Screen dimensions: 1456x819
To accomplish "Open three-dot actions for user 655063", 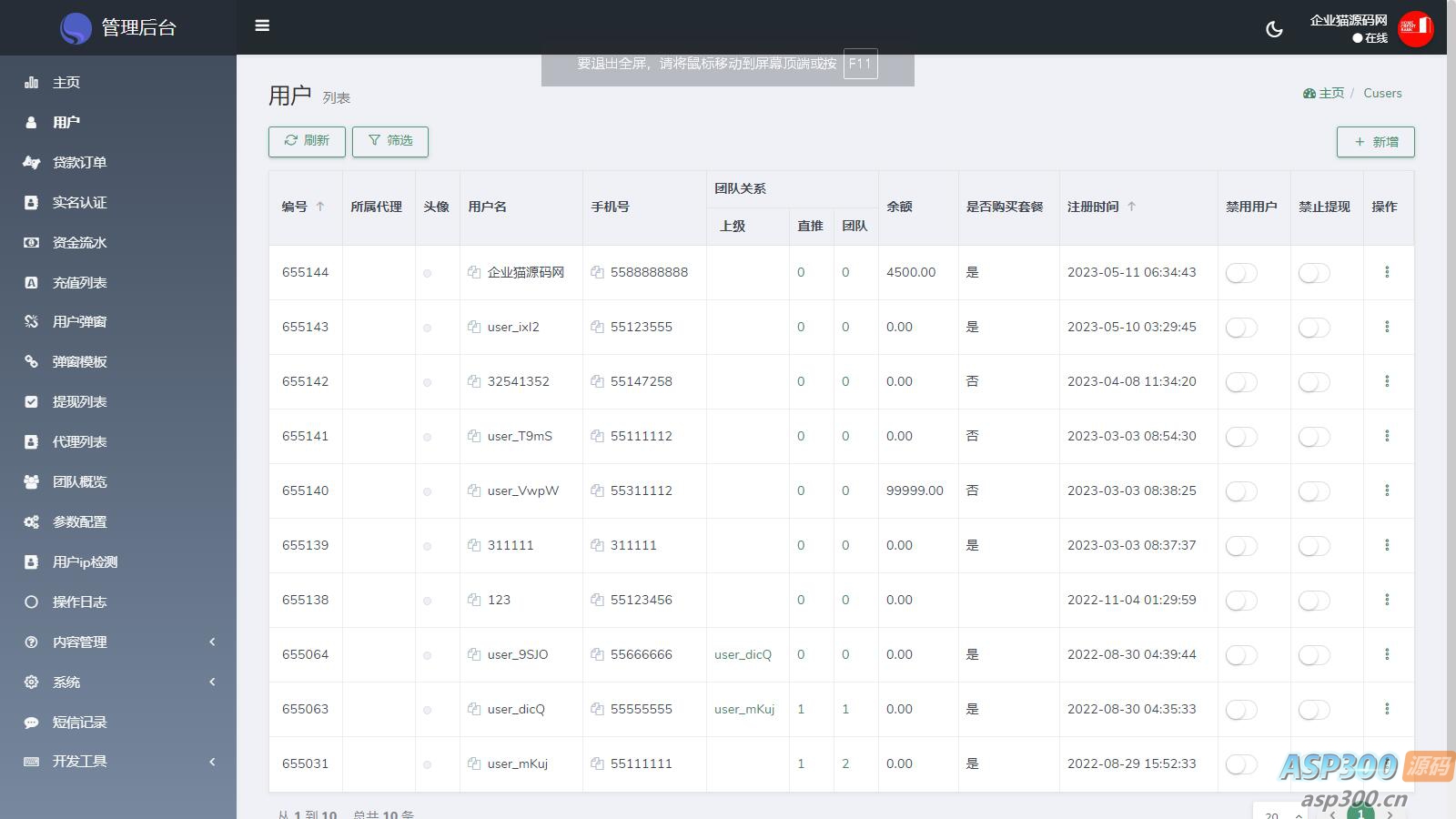I will [1387, 709].
